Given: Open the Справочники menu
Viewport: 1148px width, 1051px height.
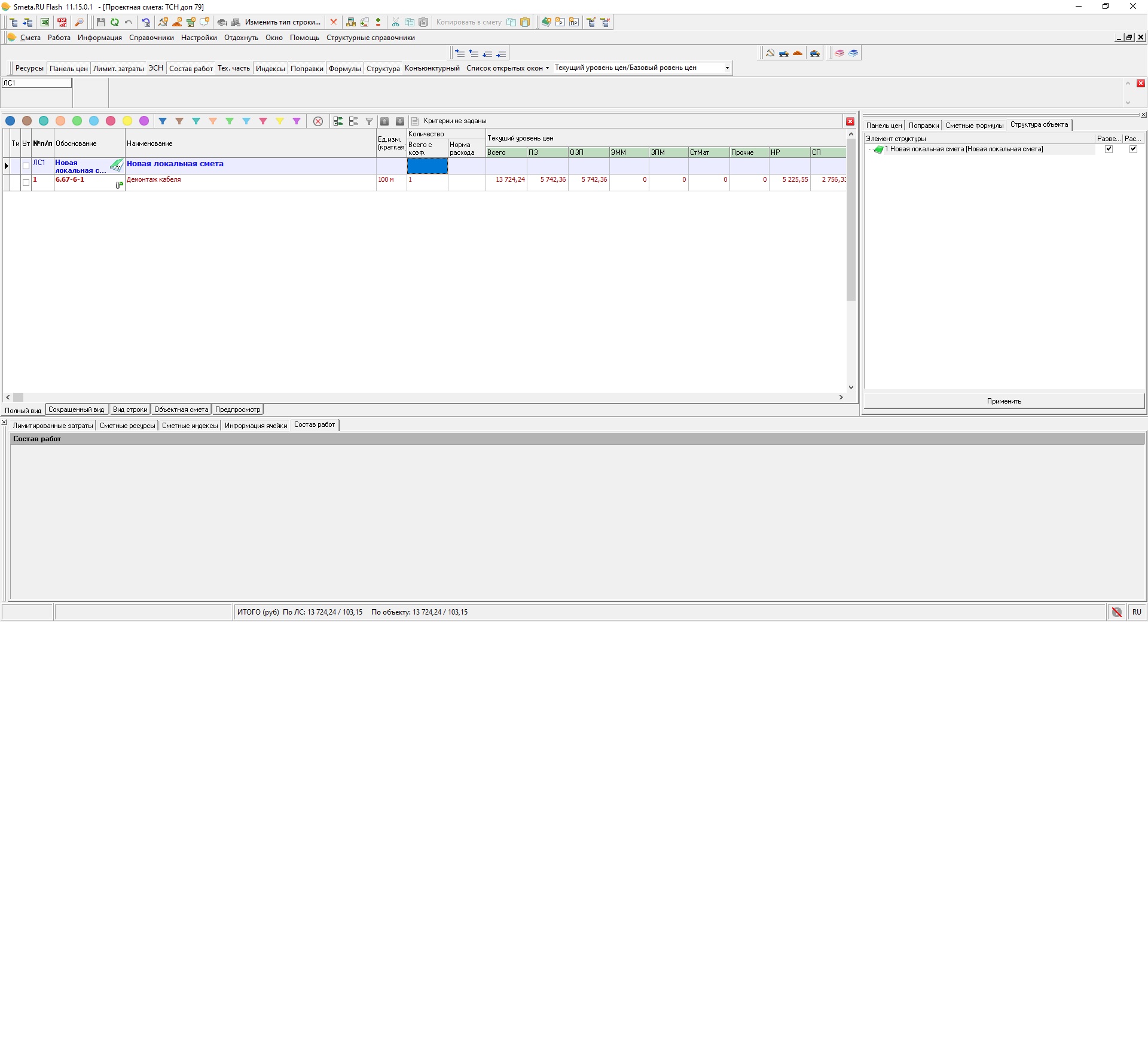Looking at the screenshot, I should 151,38.
